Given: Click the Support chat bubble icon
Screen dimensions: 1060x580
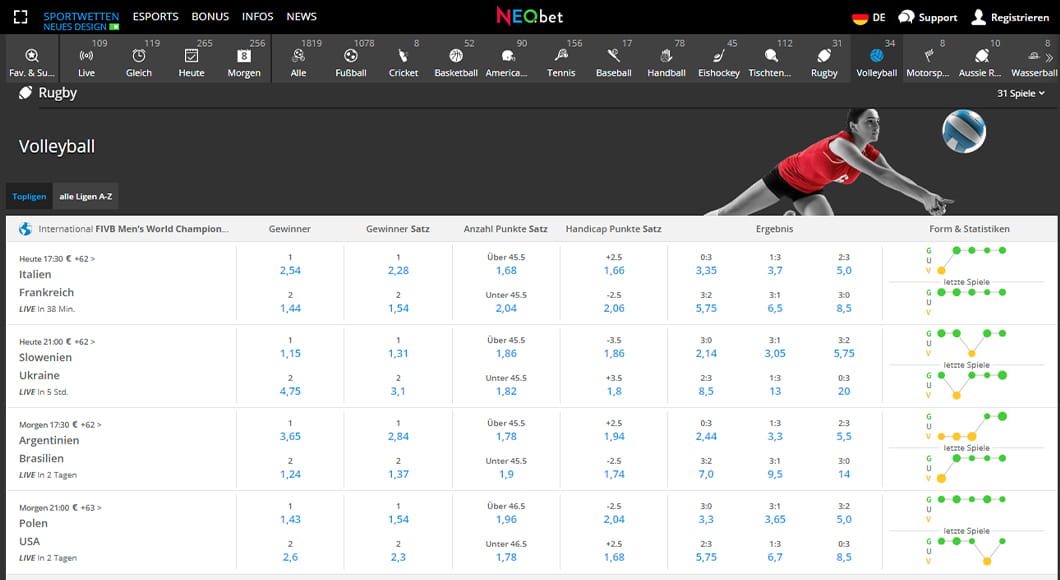Looking at the screenshot, I should point(907,17).
